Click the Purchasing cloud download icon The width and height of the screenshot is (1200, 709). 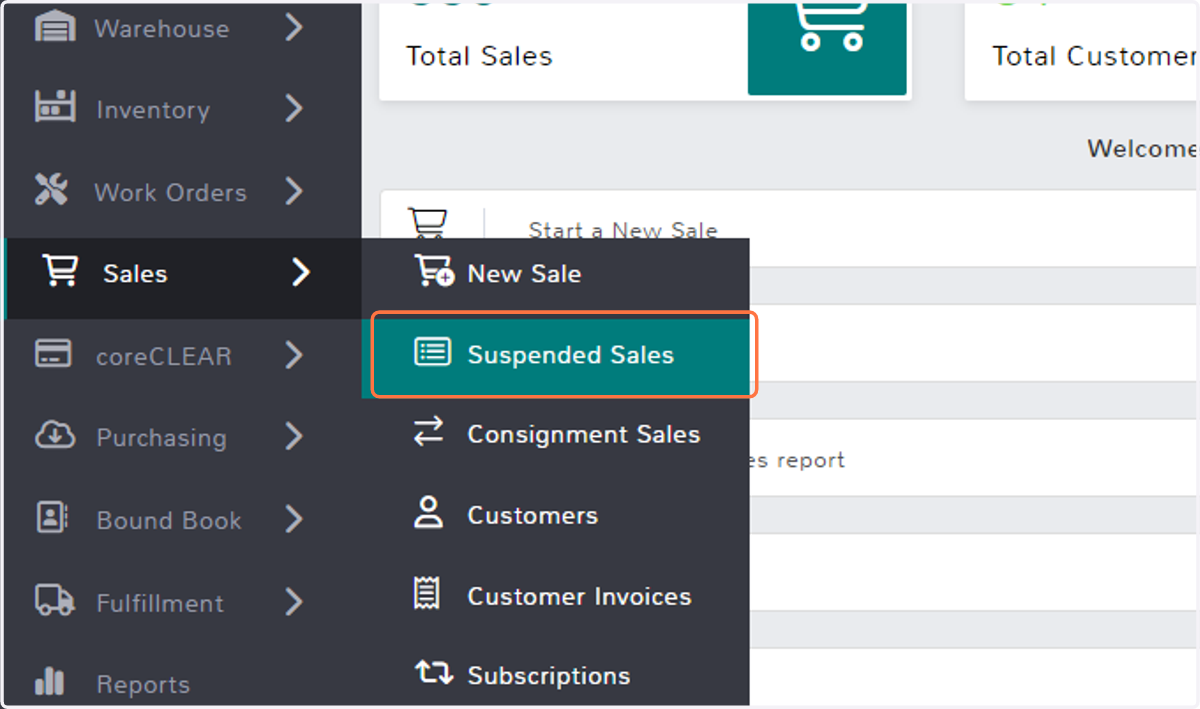55,435
